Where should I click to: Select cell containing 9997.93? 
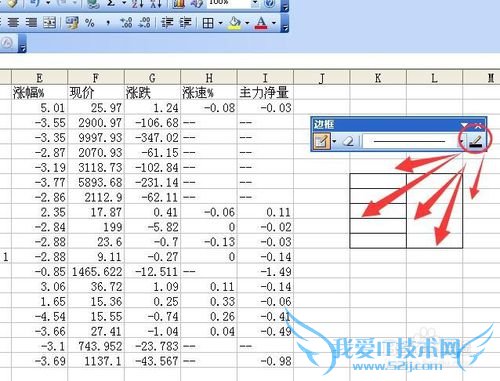point(96,137)
